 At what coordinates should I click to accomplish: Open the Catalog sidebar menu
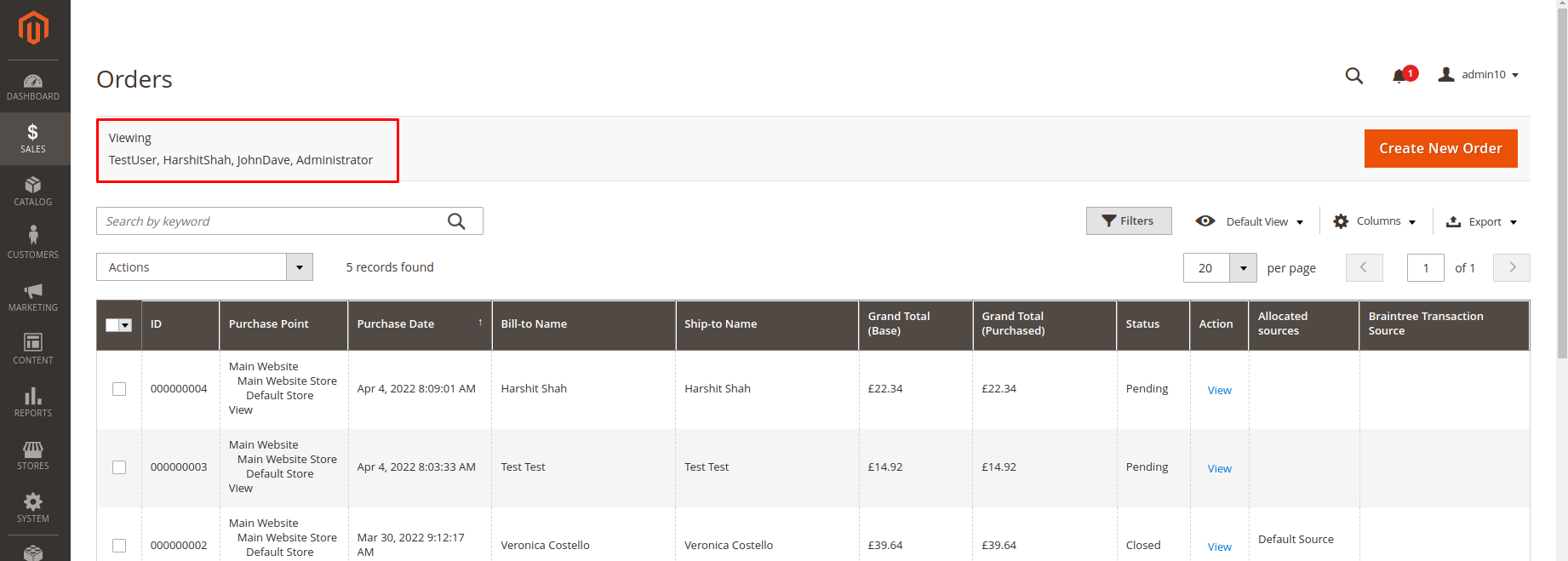33,192
